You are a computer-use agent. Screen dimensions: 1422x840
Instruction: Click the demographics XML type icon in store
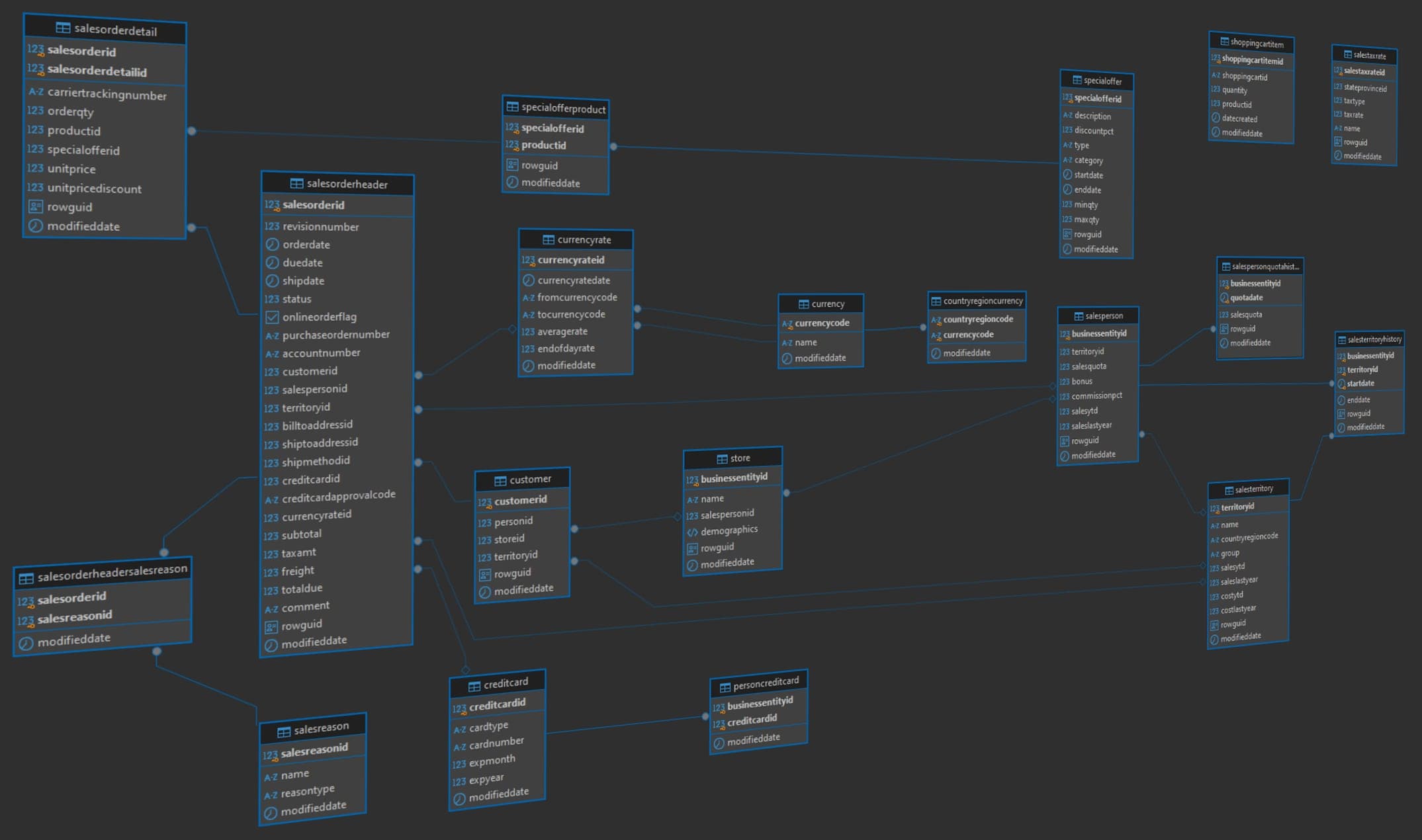(692, 532)
